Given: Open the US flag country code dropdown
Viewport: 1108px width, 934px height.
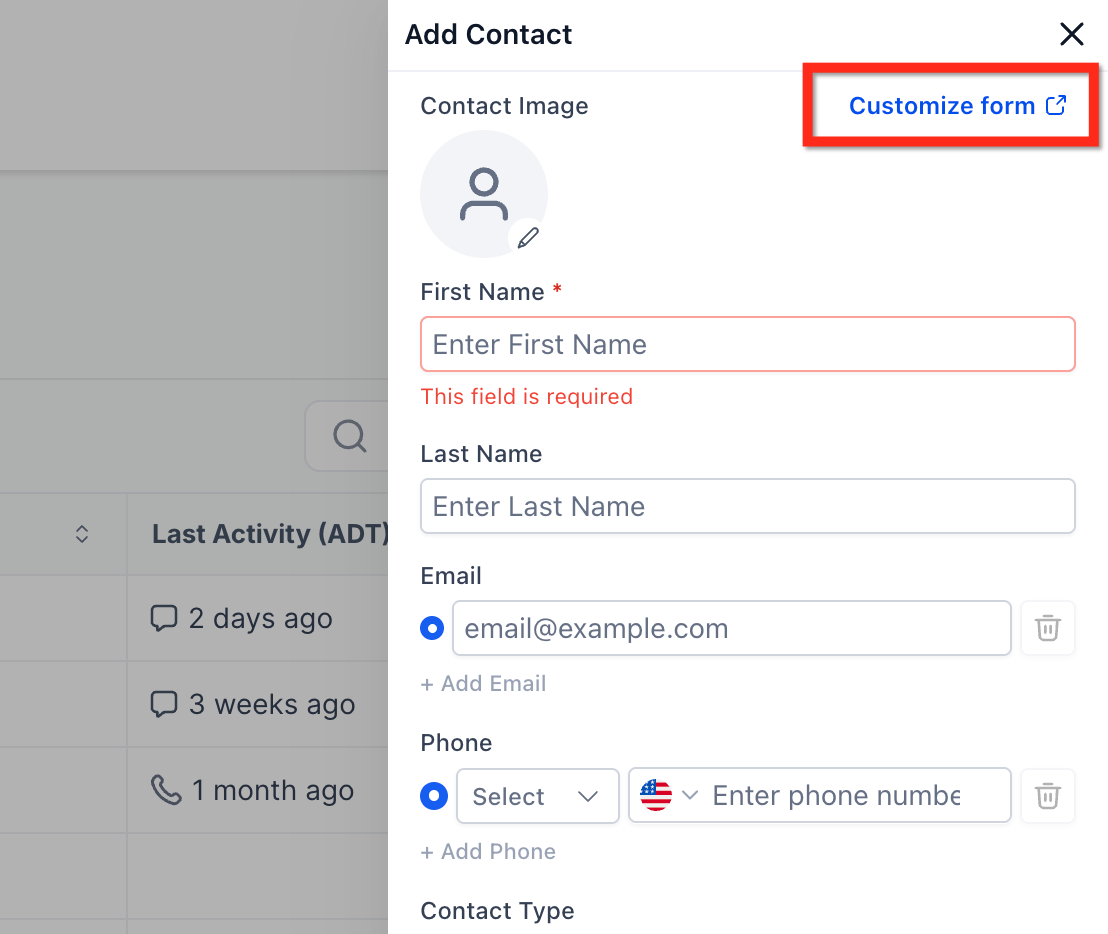Looking at the screenshot, I should 668,796.
